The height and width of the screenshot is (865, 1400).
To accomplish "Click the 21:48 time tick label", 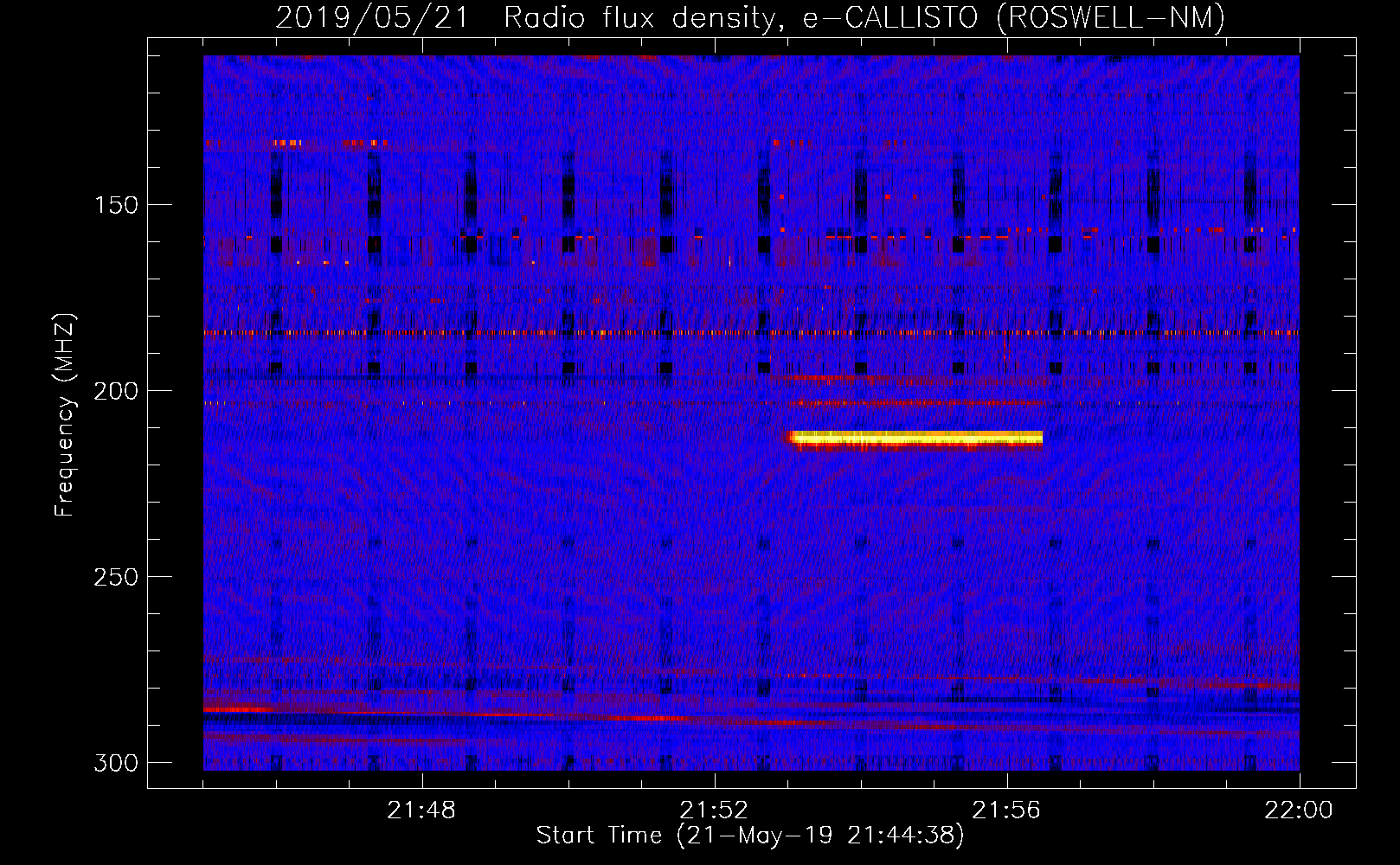I will tap(421, 811).
